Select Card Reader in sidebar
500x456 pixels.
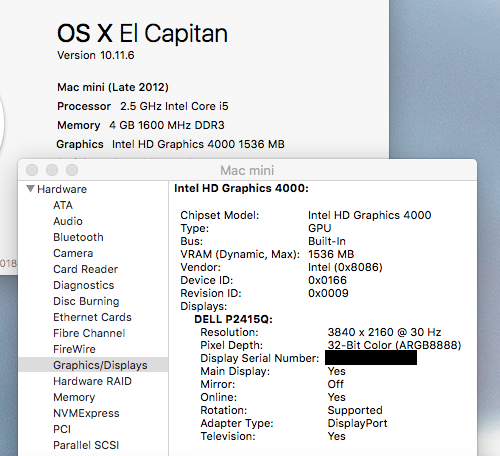pyautogui.click(x=86, y=269)
